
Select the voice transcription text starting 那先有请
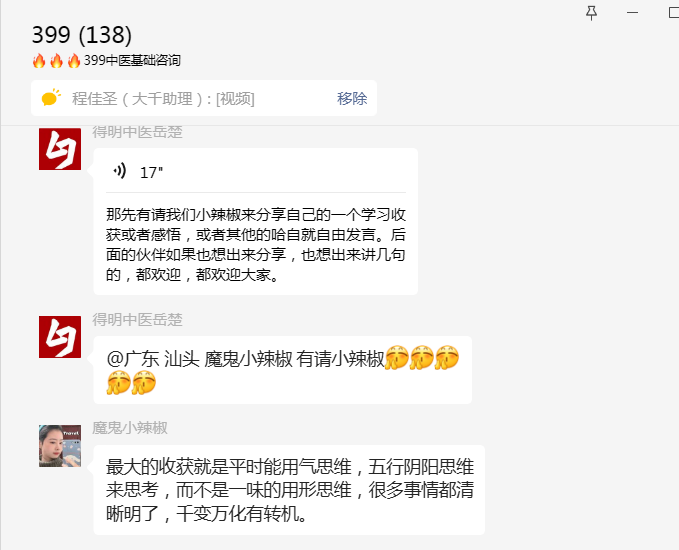coord(256,244)
